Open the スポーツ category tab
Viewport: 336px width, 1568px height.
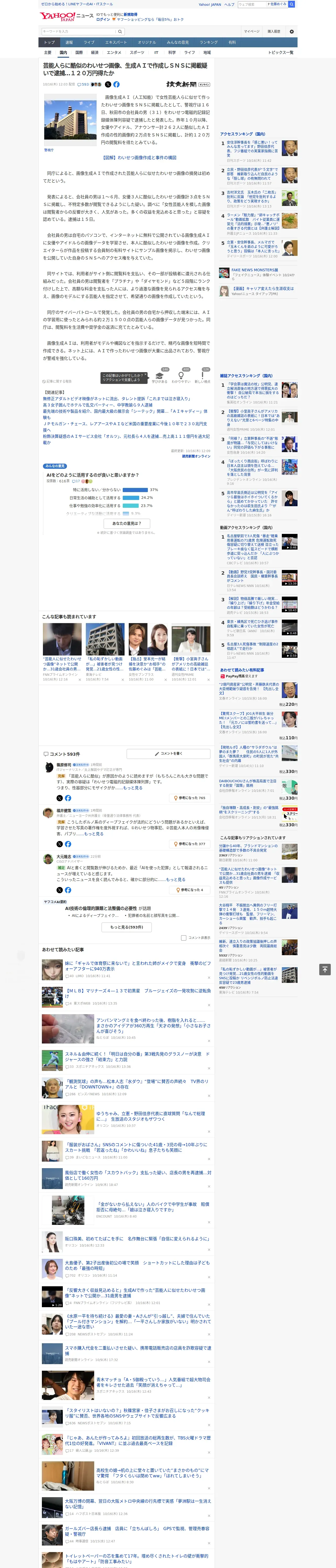(137, 52)
